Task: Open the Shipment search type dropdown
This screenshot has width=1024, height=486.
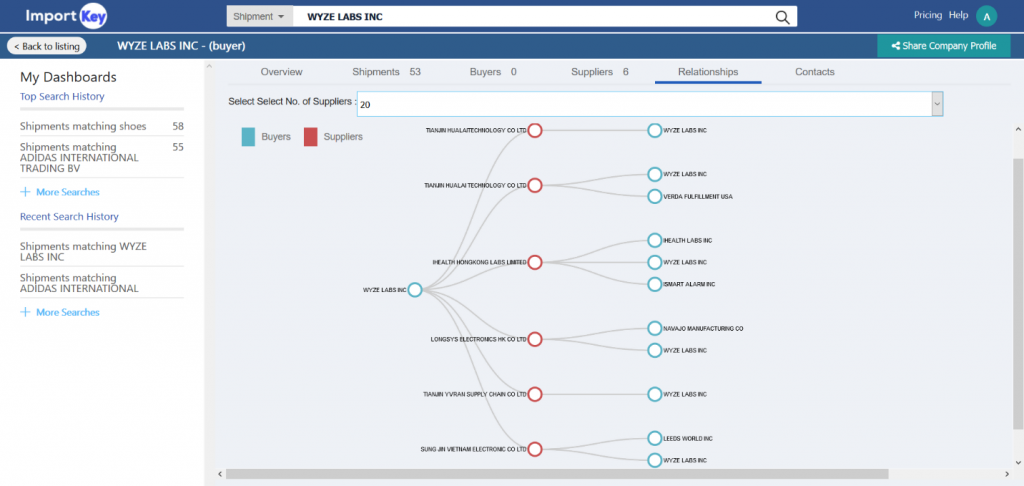Action: pos(259,17)
